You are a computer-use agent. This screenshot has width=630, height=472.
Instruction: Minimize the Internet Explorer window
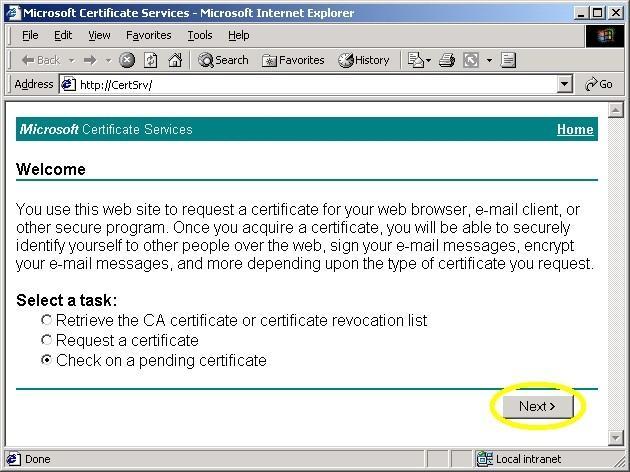click(581, 13)
